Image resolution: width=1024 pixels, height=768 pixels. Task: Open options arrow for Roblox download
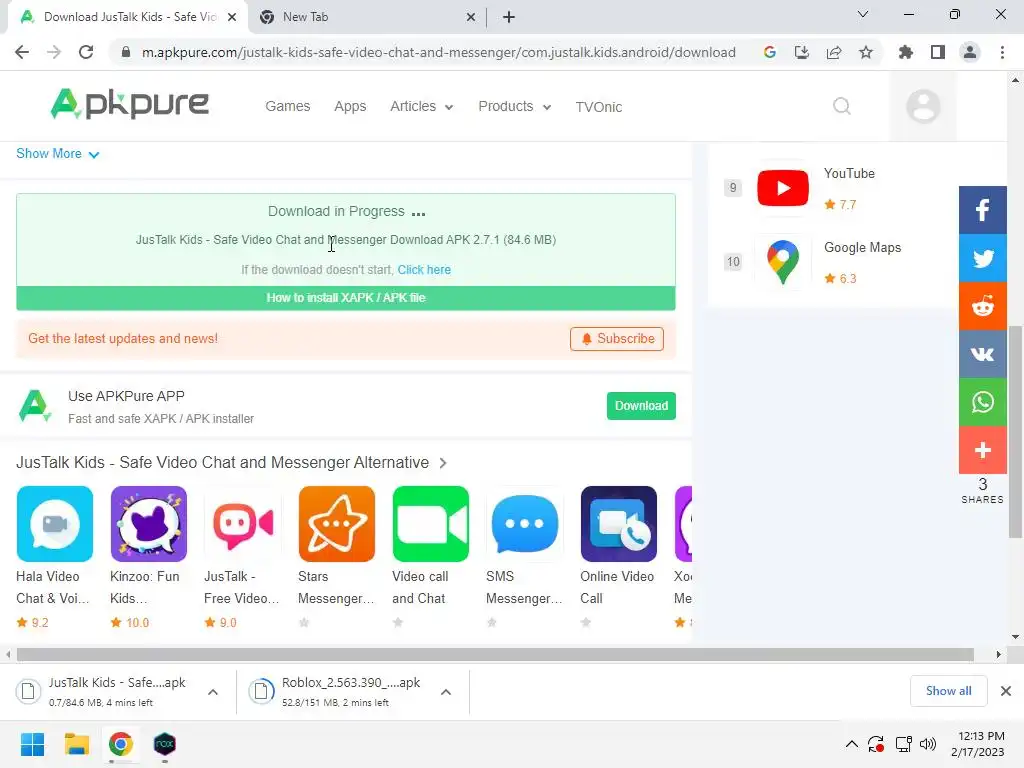click(446, 692)
